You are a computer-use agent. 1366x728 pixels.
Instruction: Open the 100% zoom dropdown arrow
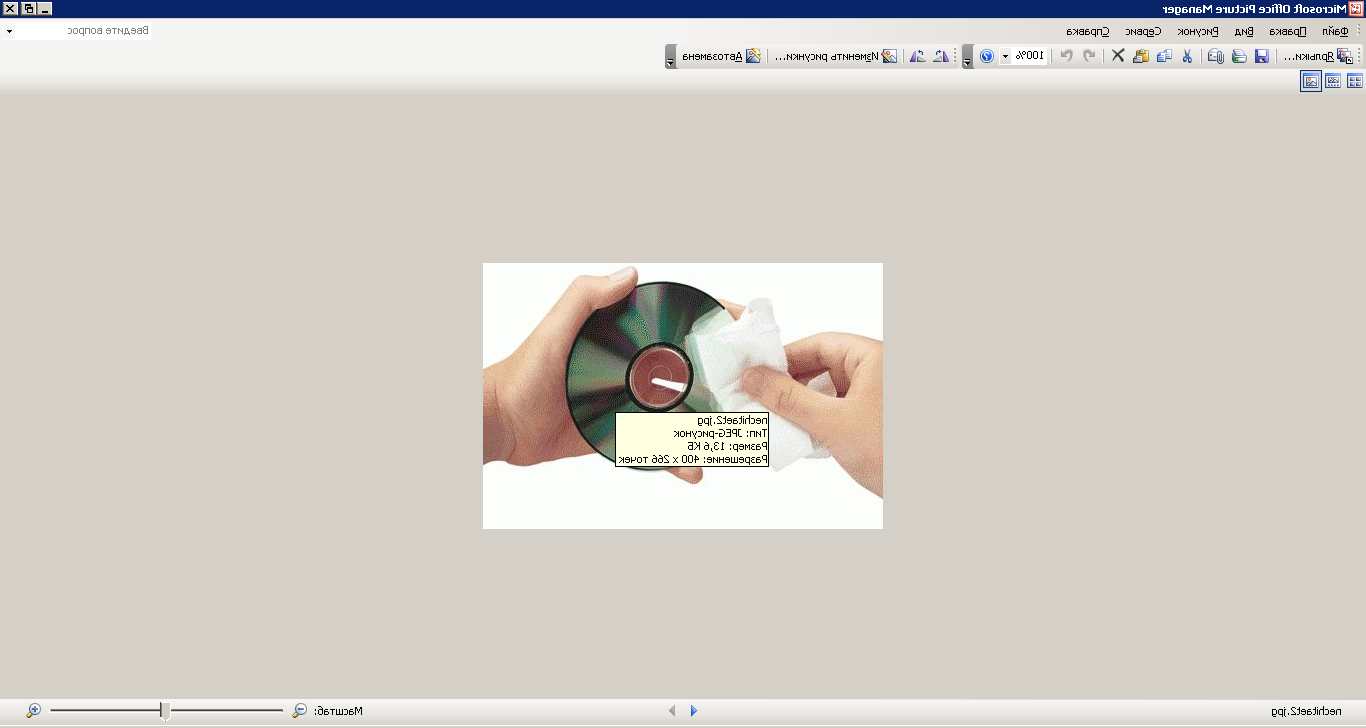click(x=1006, y=56)
